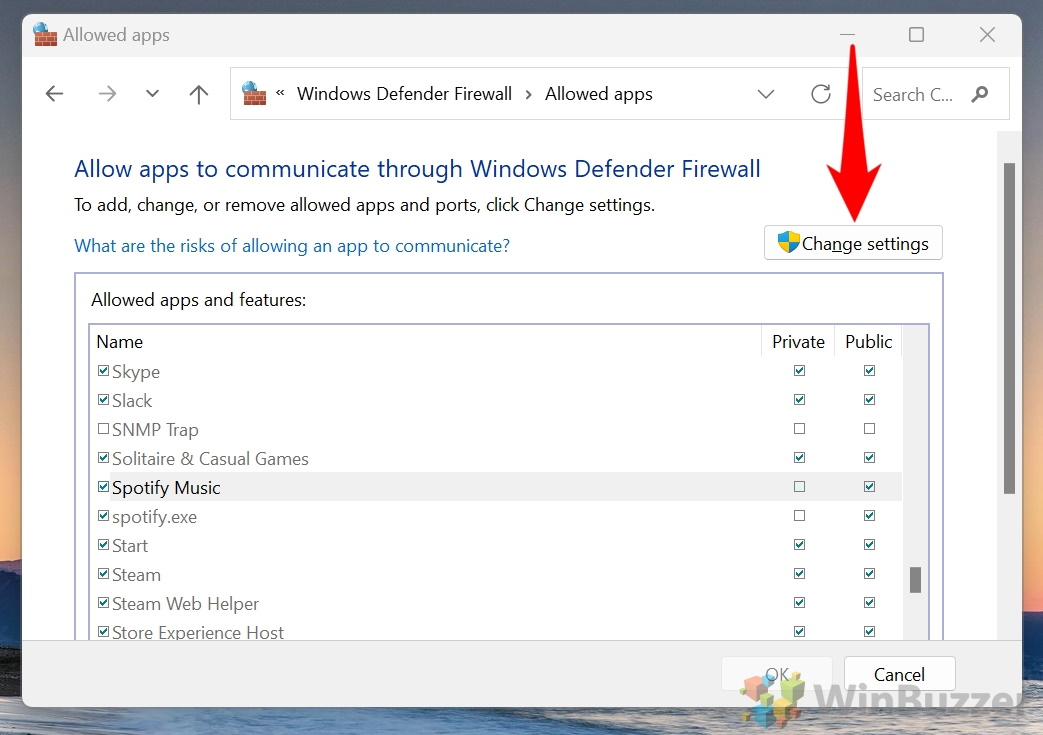Click the Cancel button
Screen dimensions: 1043x735
pyautogui.click(x=899, y=674)
